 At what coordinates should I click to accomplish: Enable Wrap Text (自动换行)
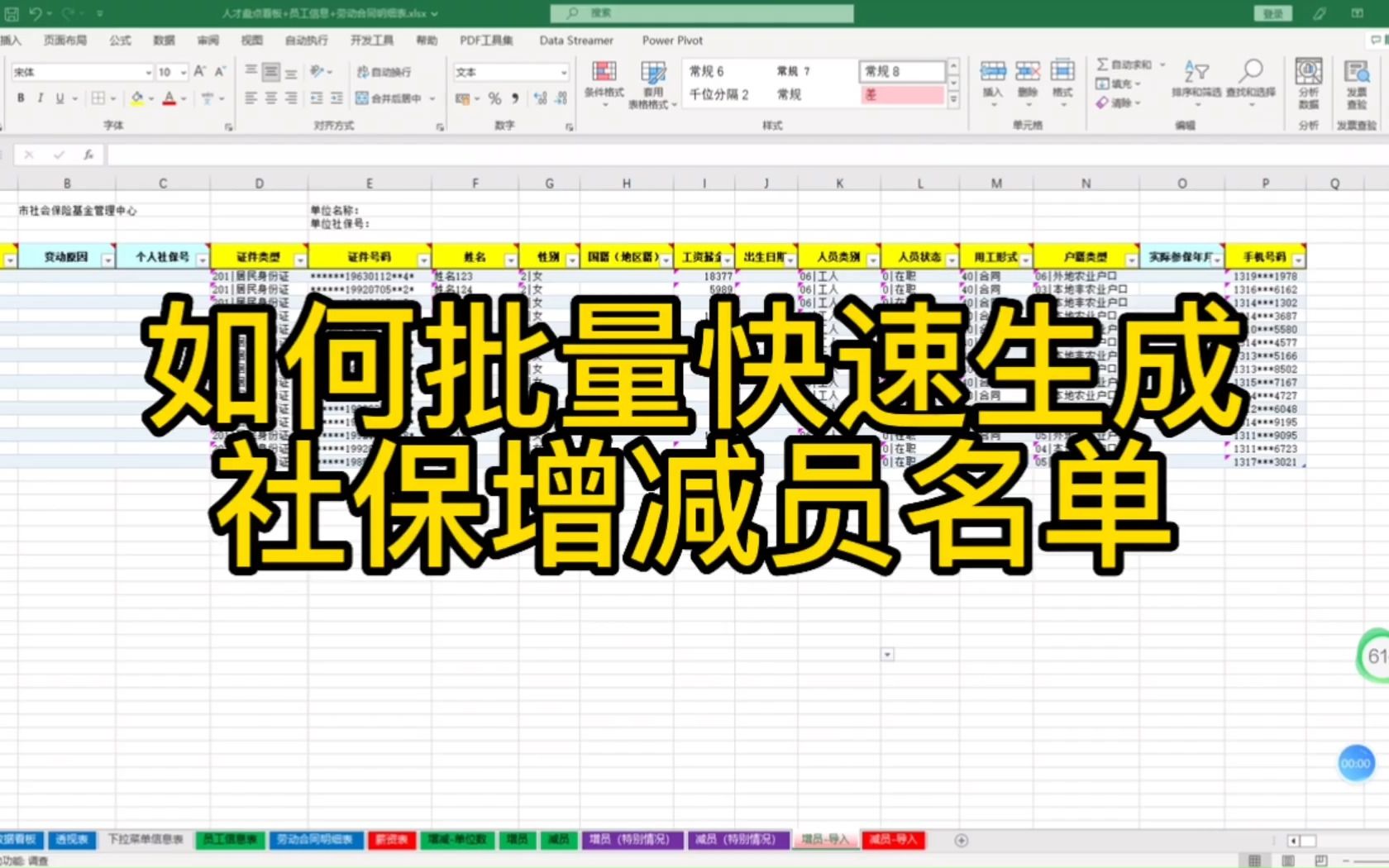click(x=382, y=72)
